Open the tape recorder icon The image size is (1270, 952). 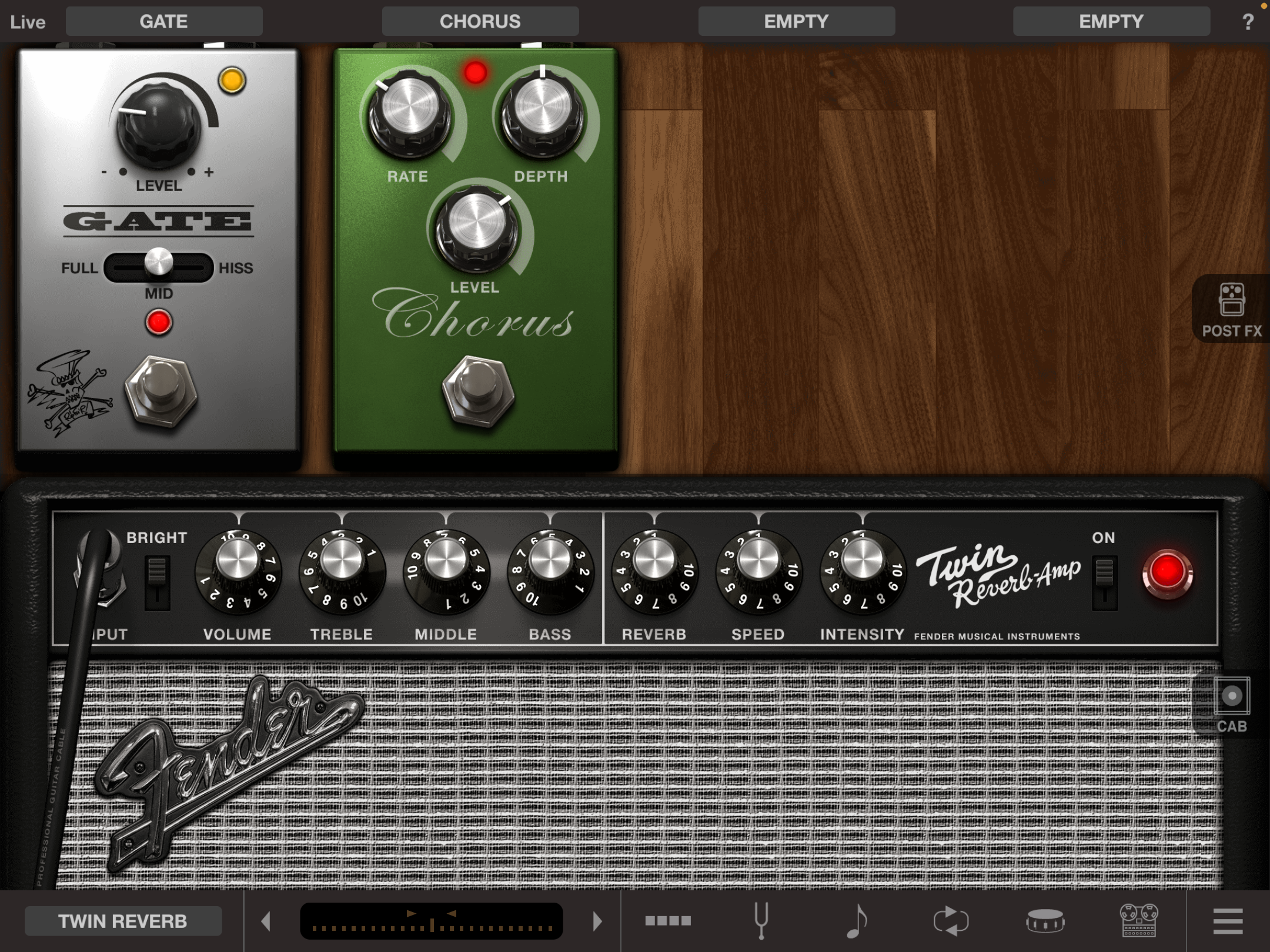click(x=1139, y=920)
